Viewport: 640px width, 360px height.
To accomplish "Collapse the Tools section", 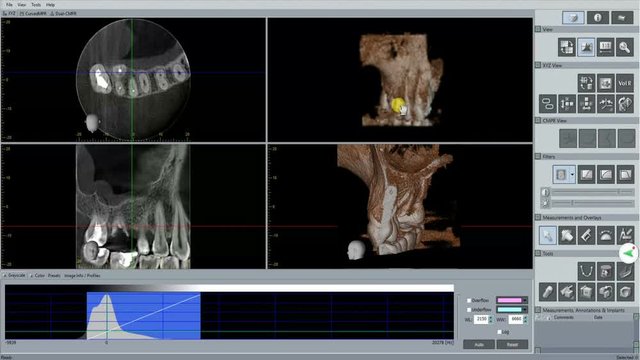I will (x=538, y=253).
